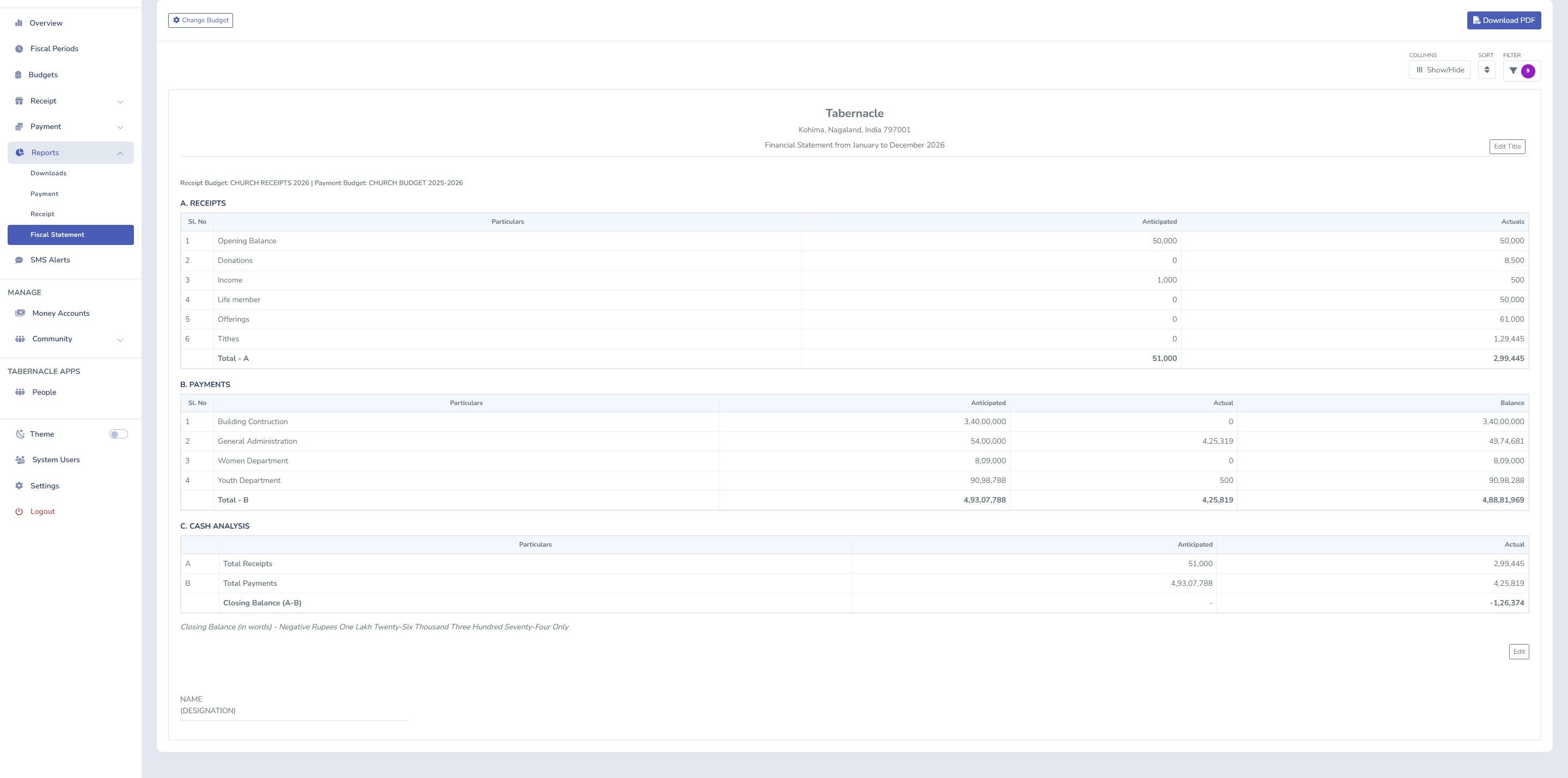
Task: Click the Opening Balance row label
Action: click(x=247, y=241)
